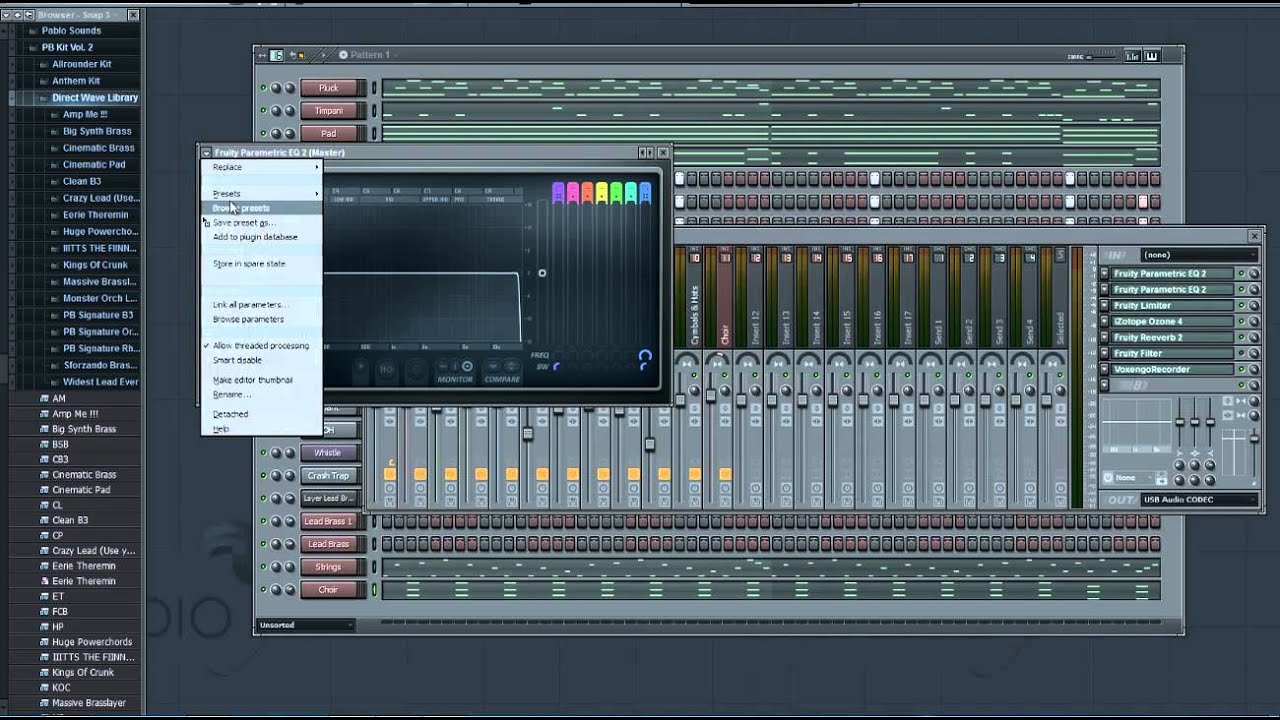Open slot menu arrow for Fruity Limiter

click(1105, 305)
